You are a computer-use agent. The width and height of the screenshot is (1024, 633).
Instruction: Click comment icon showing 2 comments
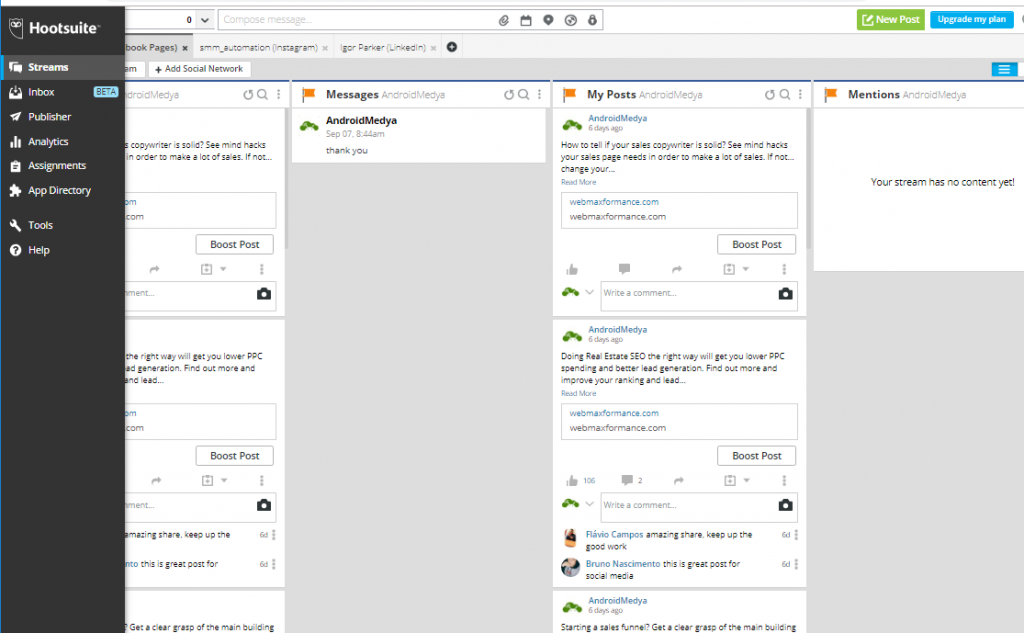(x=627, y=480)
